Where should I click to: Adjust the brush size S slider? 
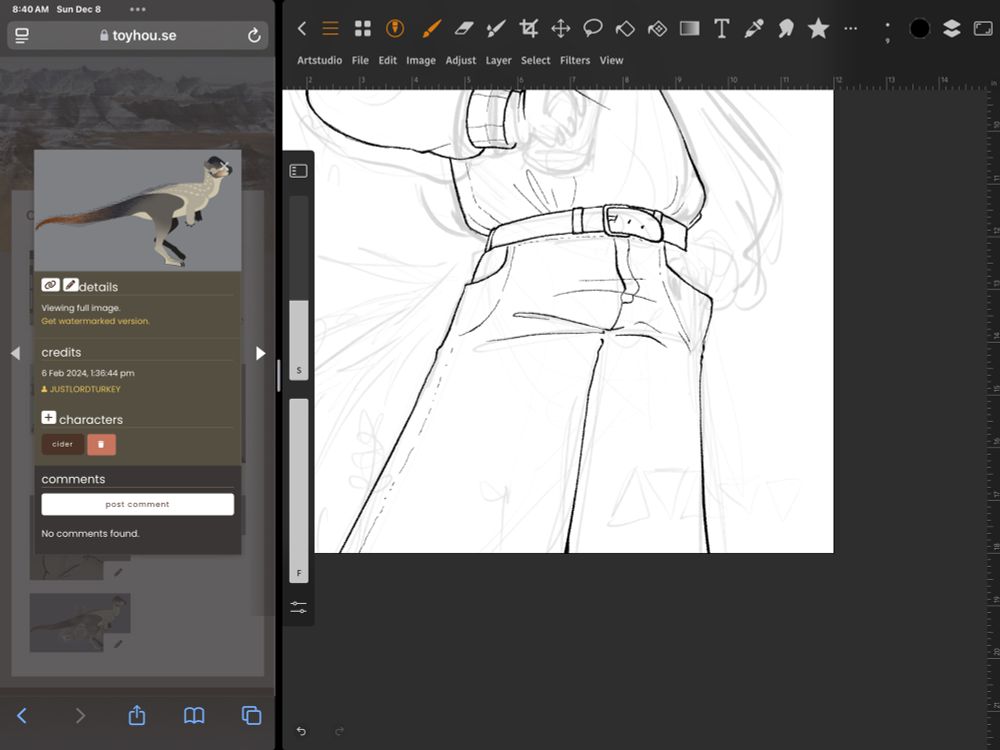pos(299,288)
